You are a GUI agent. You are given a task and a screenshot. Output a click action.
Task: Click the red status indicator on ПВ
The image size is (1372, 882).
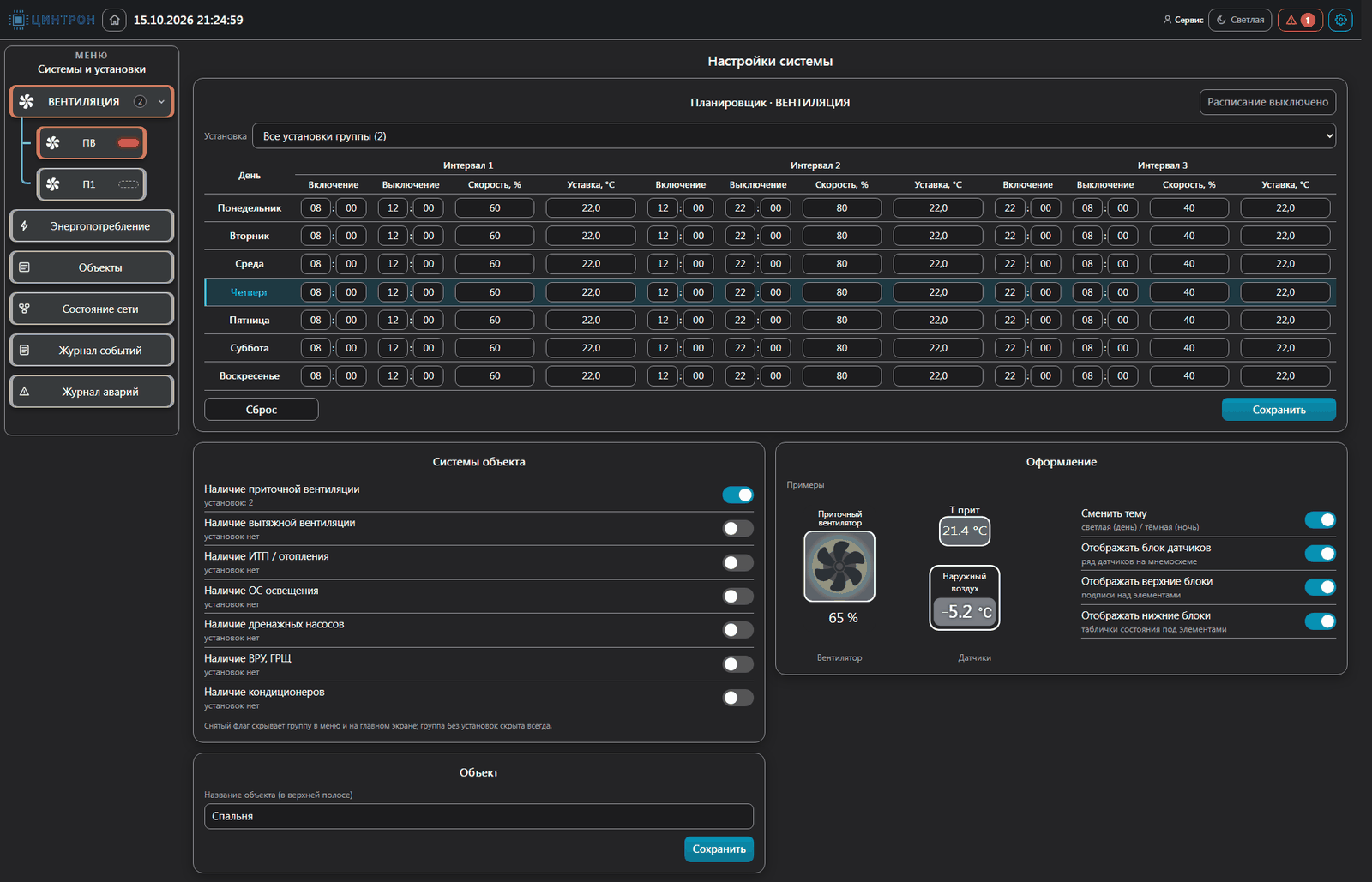(129, 143)
